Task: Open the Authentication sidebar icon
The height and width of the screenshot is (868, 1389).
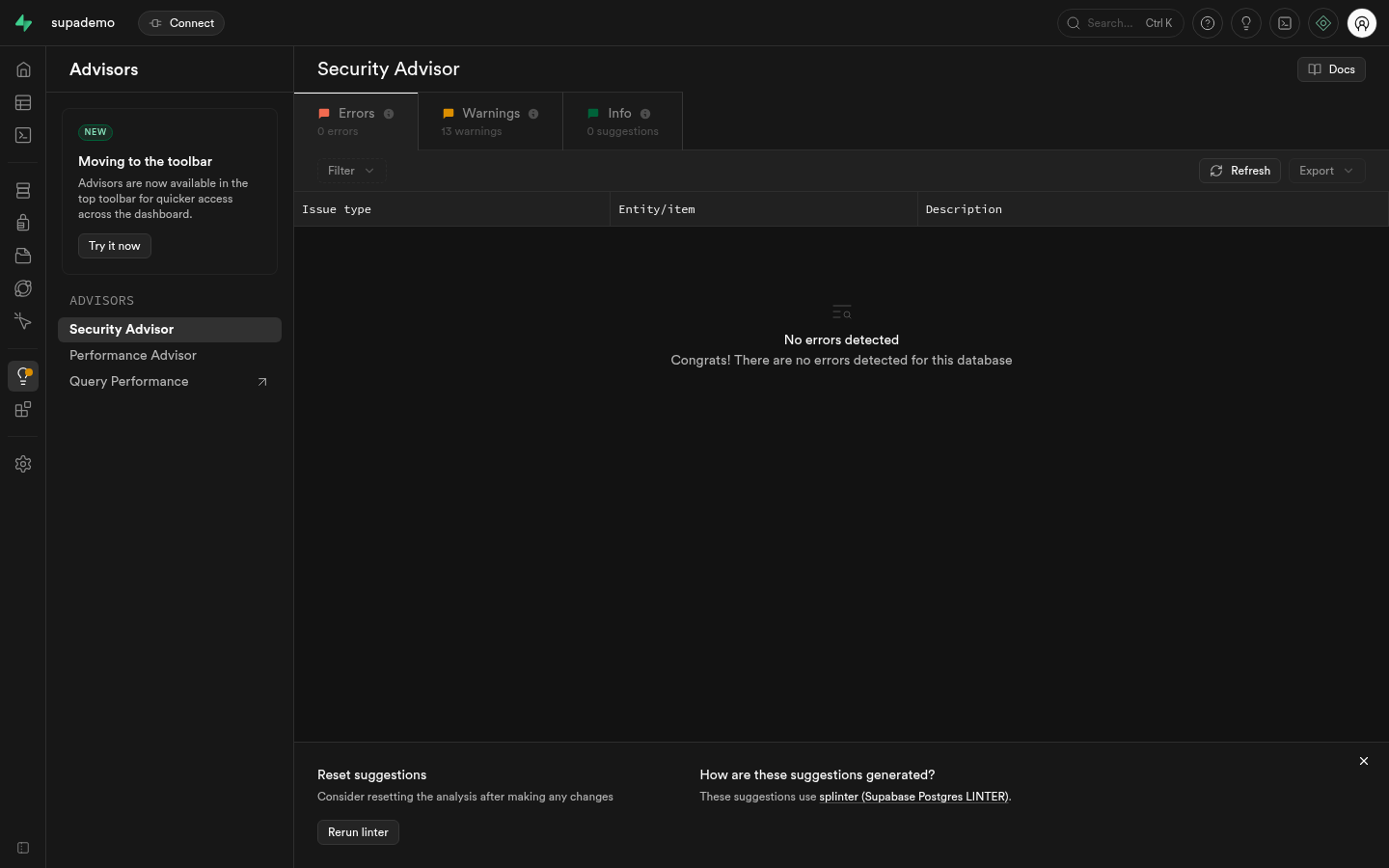Action: 23,223
